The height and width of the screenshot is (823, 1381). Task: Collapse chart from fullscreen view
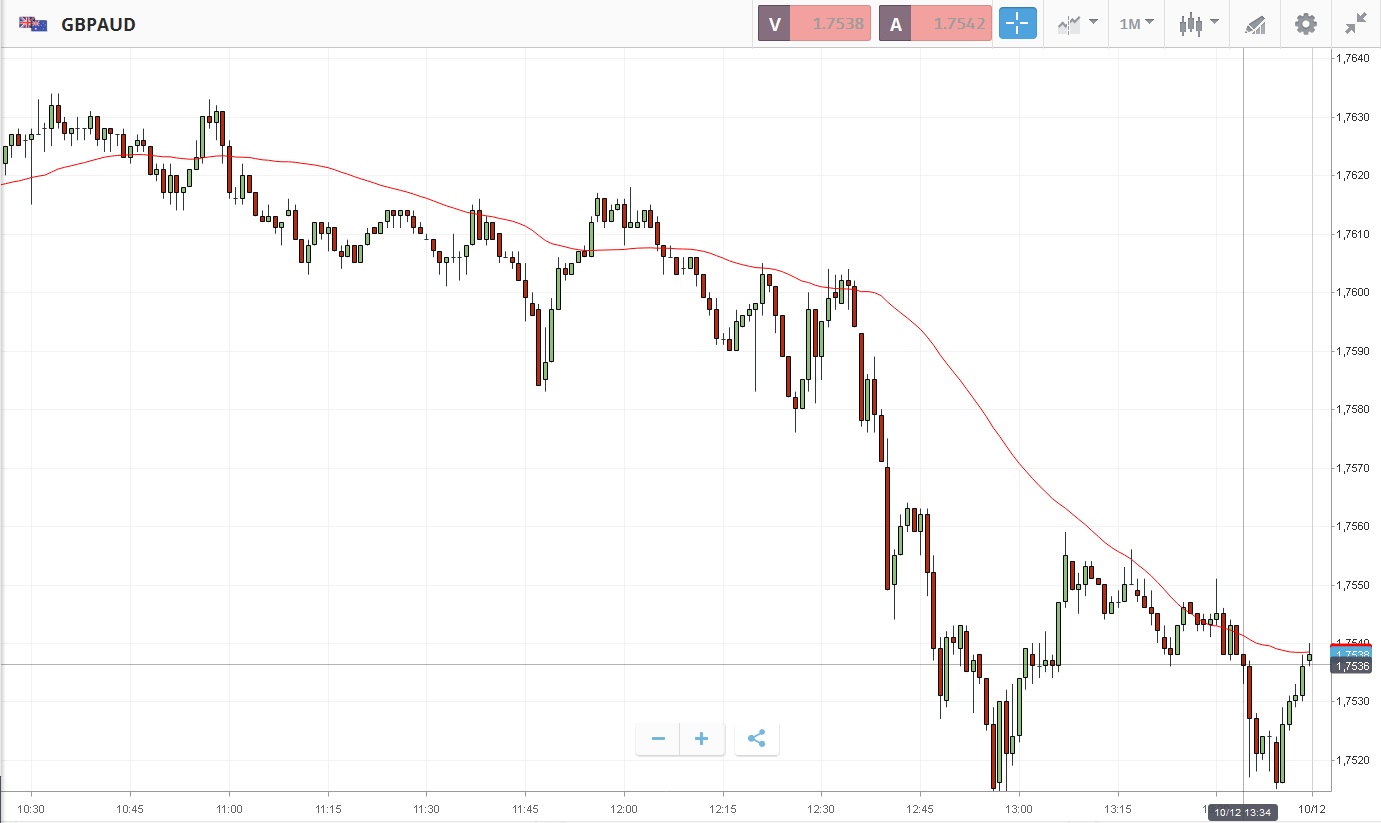[1356, 24]
